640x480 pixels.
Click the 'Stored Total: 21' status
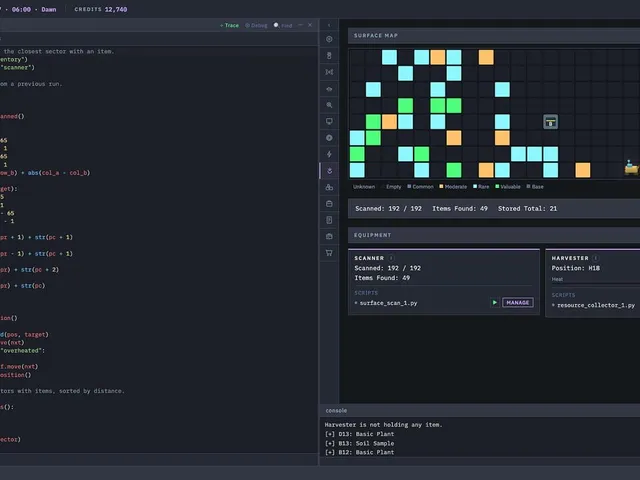pyautogui.click(x=527, y=209)
